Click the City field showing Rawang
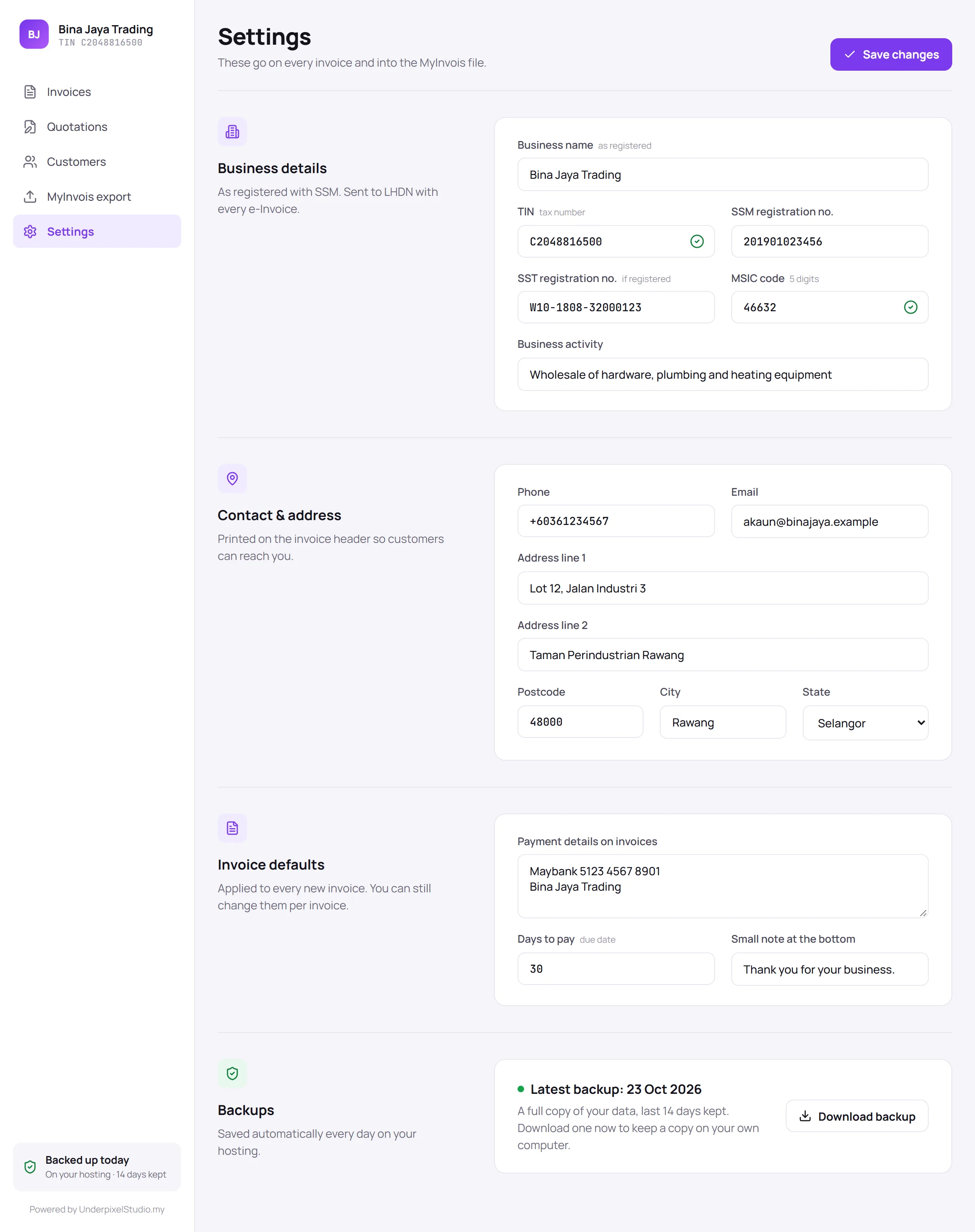The height and width of the screenshot is (1232, 975). click(723, 722)
